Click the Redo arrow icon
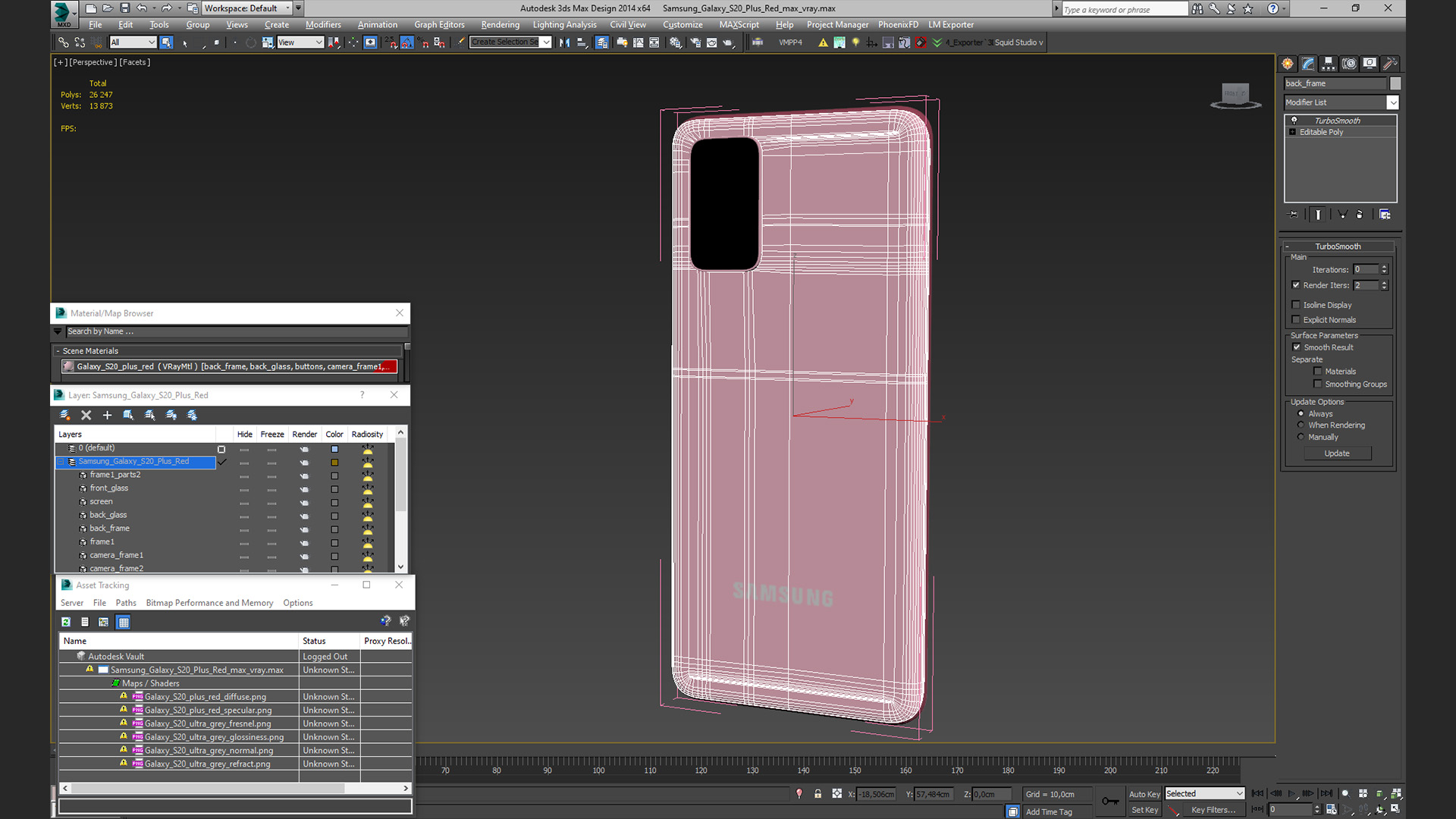This screenshot has height=819, width=1456. pyautogui.click(x=166, y=8)
